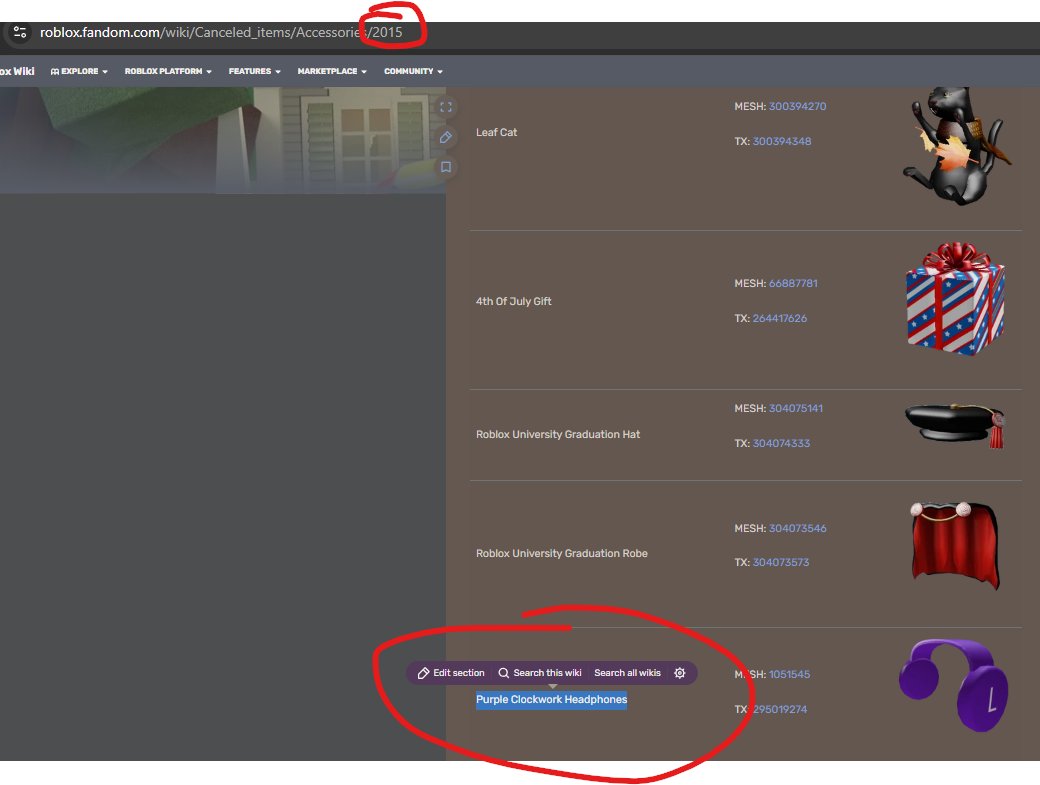This screenshot has height=785, width=1040.
Task: Open the Community dropdown menu
Action: pos(413,71)
